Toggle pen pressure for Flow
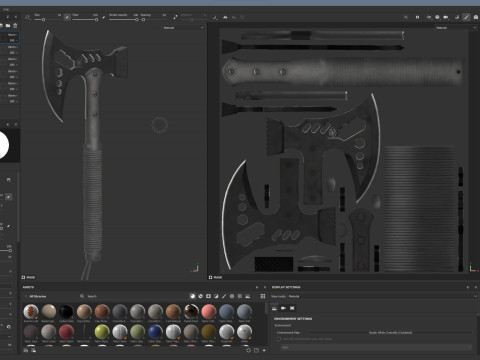The height and width of the screenshot is (360, 480). point(103,17)
